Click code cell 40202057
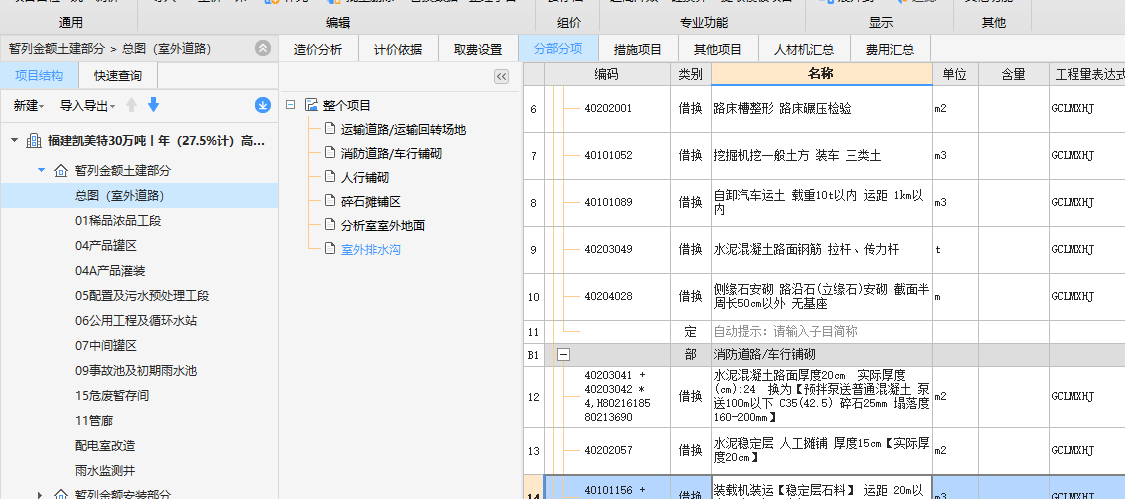Image resolution: width=1125 pixels, height=499 pixels. click(608, 451)
